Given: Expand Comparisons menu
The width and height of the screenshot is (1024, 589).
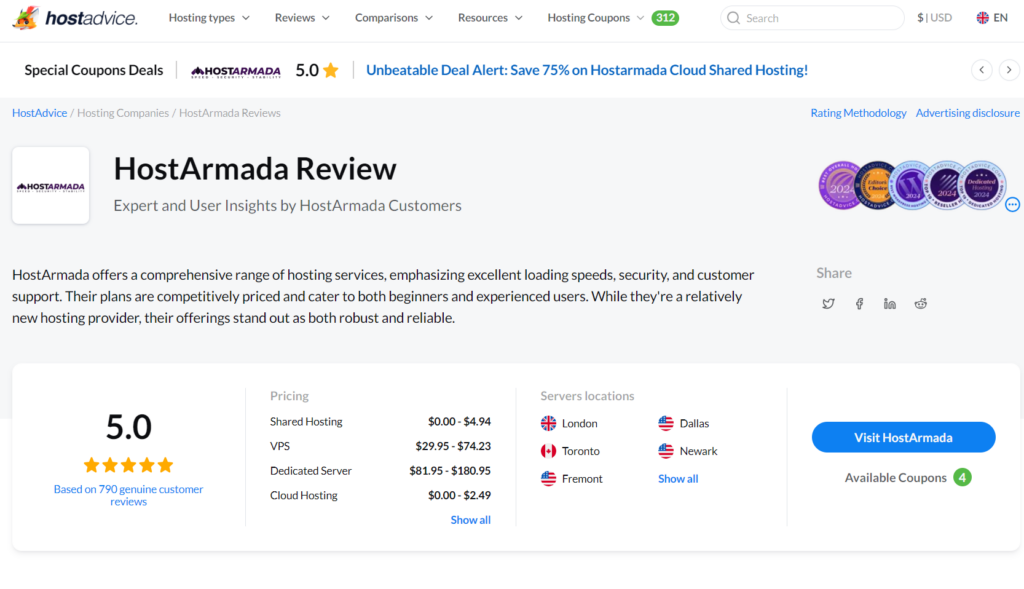Looking at the screenshot, I should click(x=394, y=18).
